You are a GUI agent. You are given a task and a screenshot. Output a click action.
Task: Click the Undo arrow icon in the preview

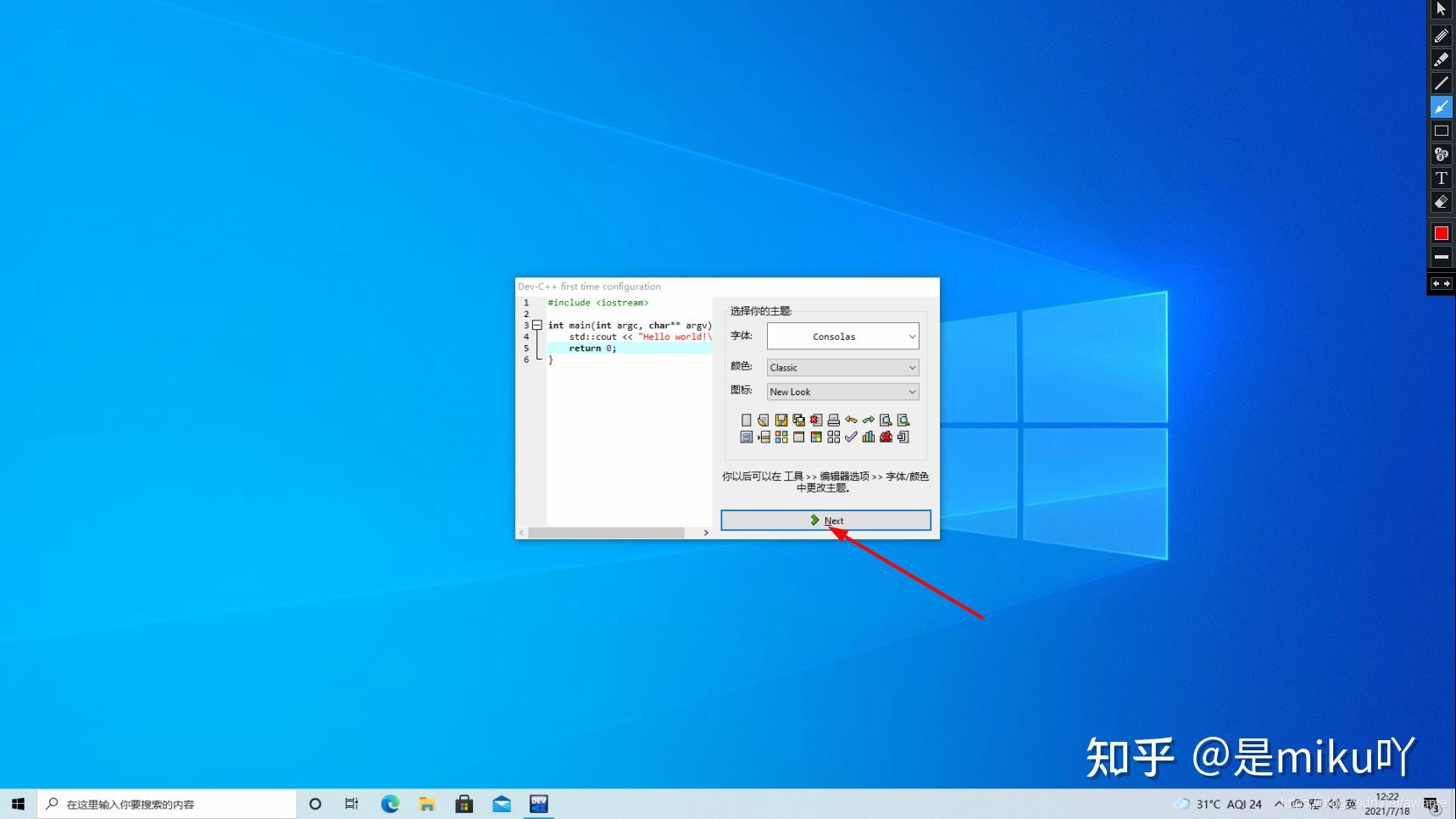(851, 420)
